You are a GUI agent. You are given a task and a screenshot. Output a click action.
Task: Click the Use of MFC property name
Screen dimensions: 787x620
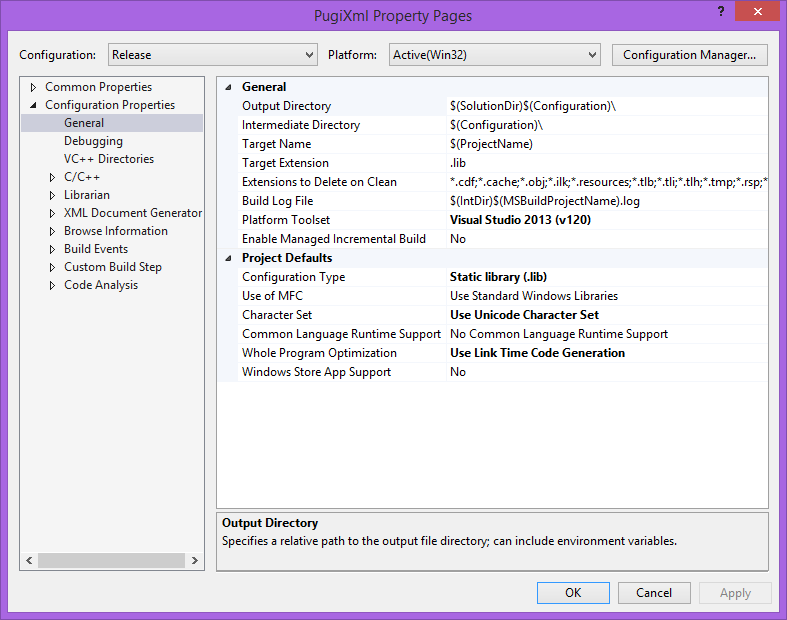coord(273,296)
